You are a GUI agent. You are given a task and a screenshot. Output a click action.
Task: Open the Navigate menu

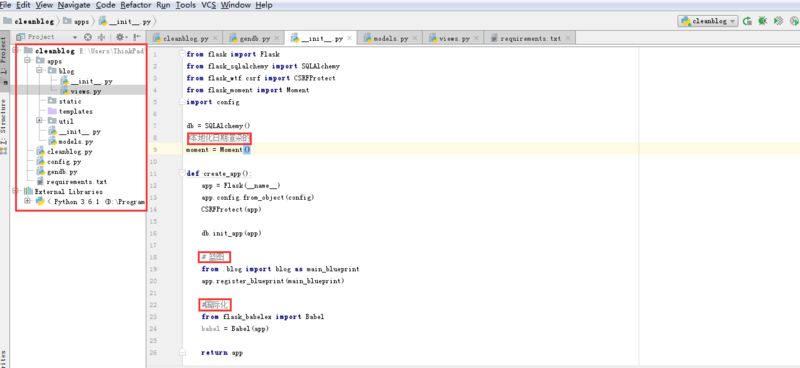(74, 5)
